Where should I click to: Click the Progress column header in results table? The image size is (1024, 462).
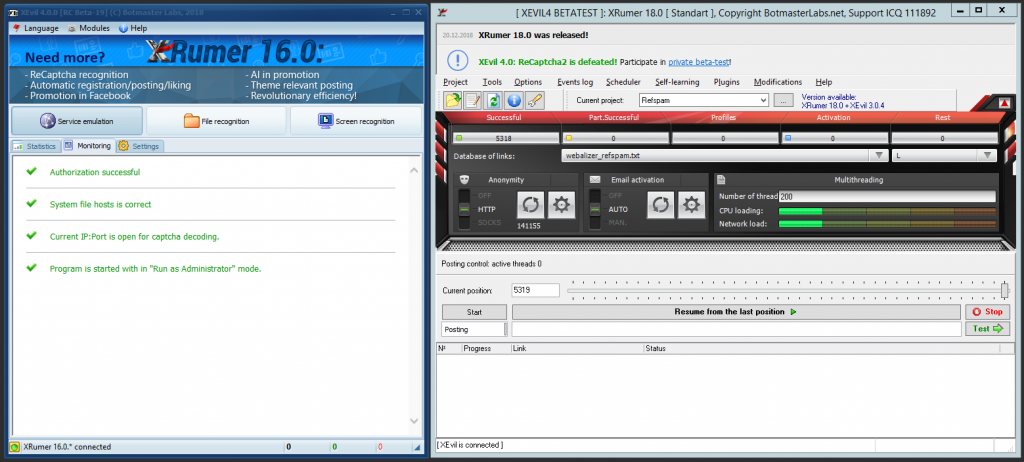click(486, 348)
